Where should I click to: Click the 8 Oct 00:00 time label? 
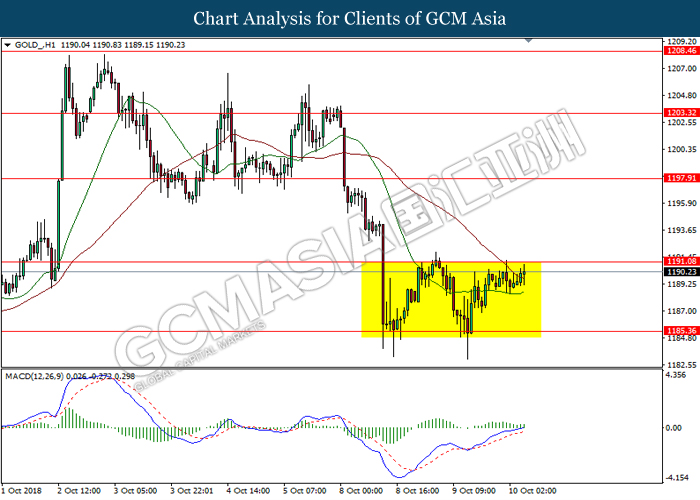(x=361, y=491)
